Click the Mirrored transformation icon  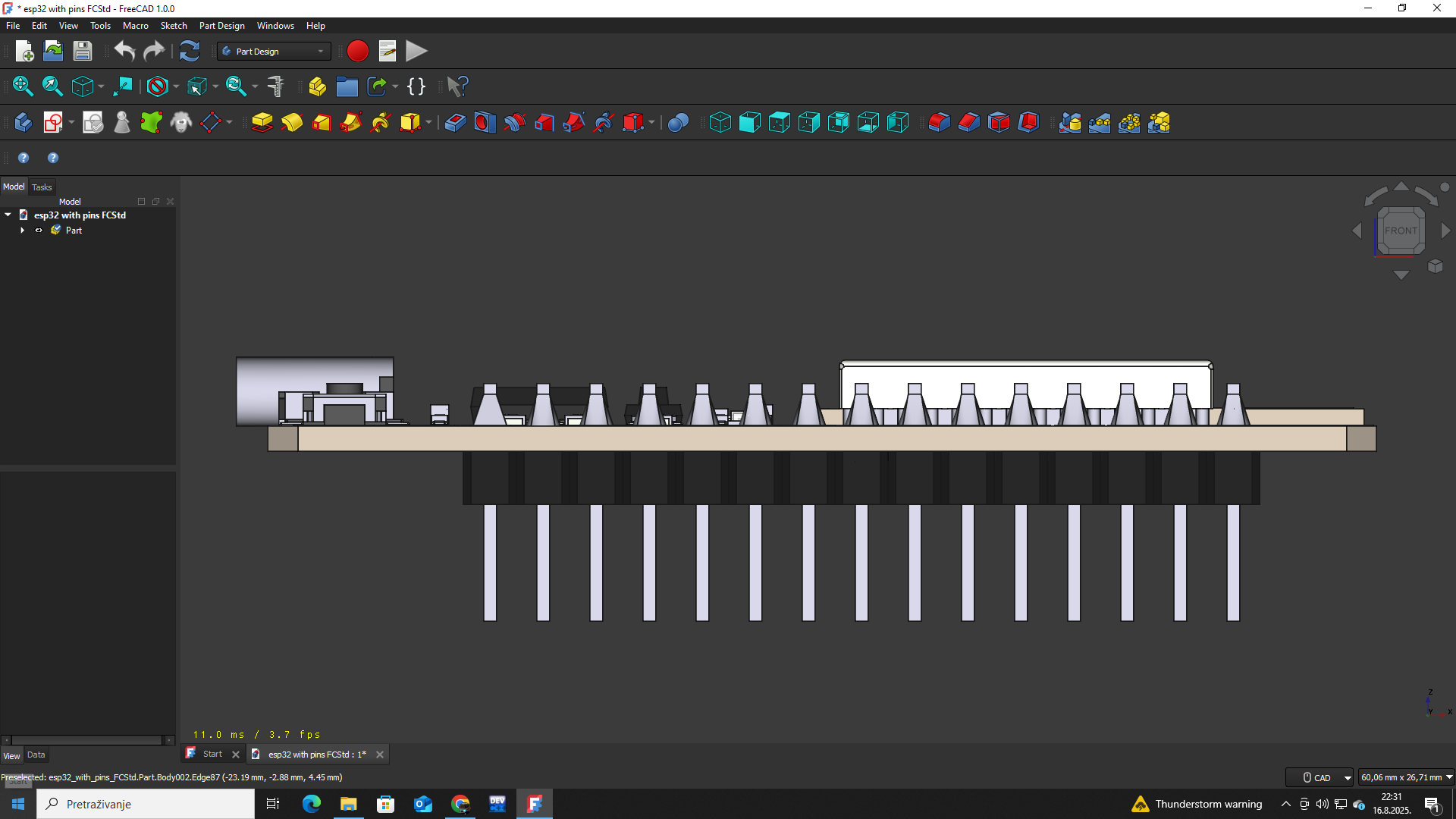pos(1070,123)
